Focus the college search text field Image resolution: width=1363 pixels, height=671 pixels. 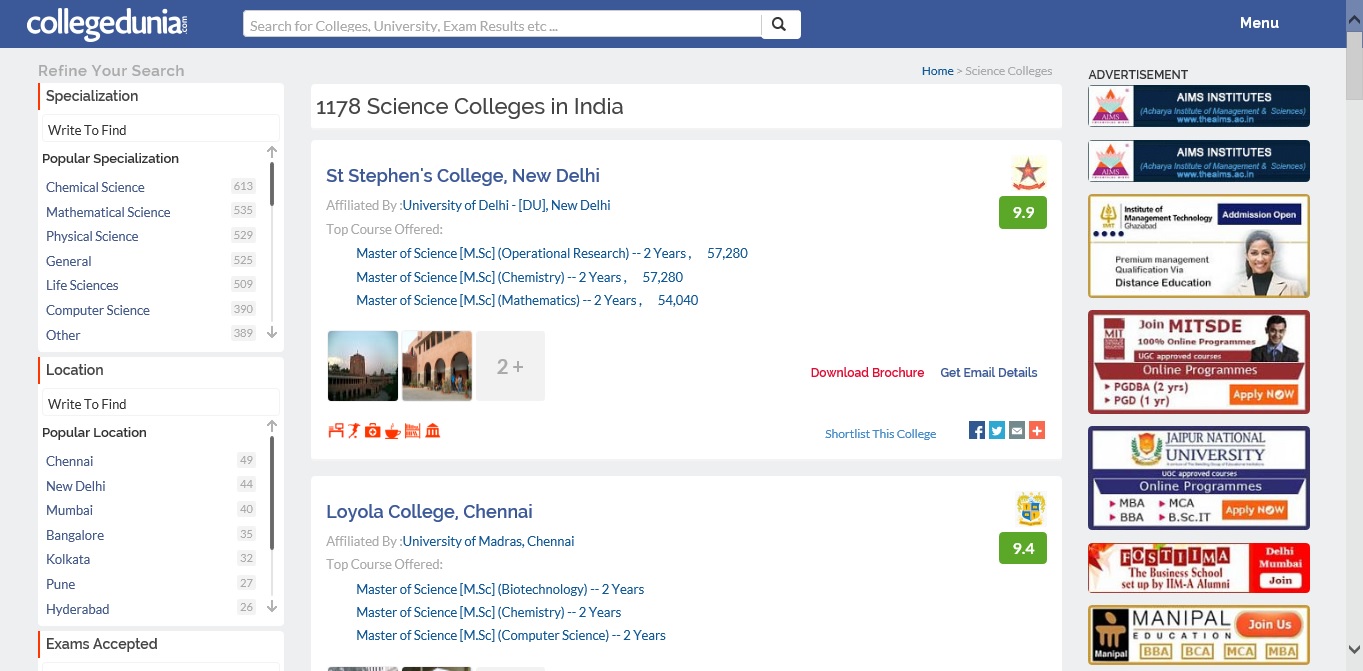502,25
